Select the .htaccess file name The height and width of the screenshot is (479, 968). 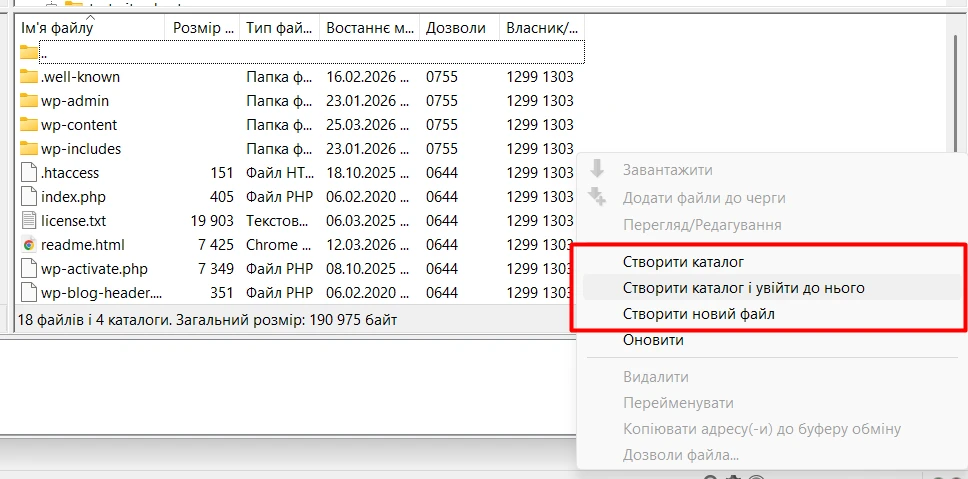pos(70,173)
